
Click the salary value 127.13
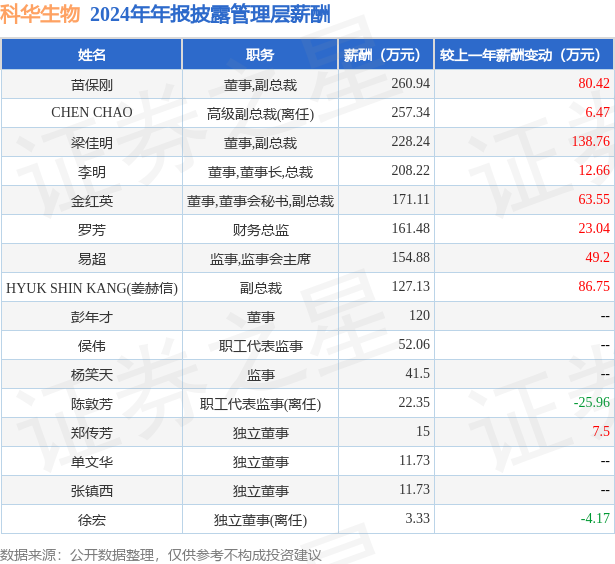point(411,286)
